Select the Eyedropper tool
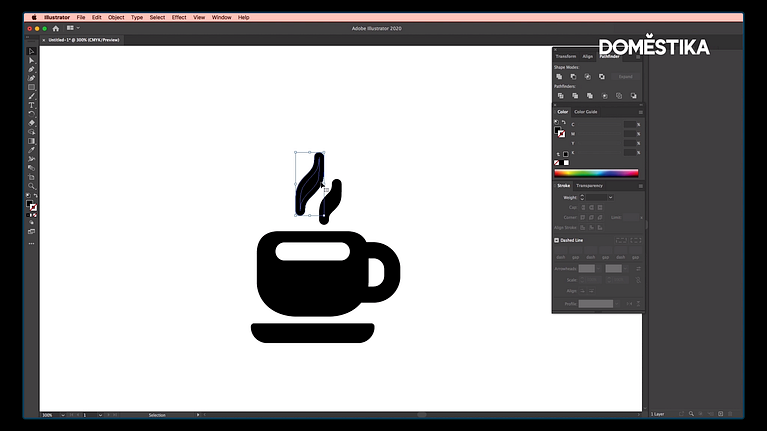Viewport: 767px width, 431px height. click(x=31, y=150)
